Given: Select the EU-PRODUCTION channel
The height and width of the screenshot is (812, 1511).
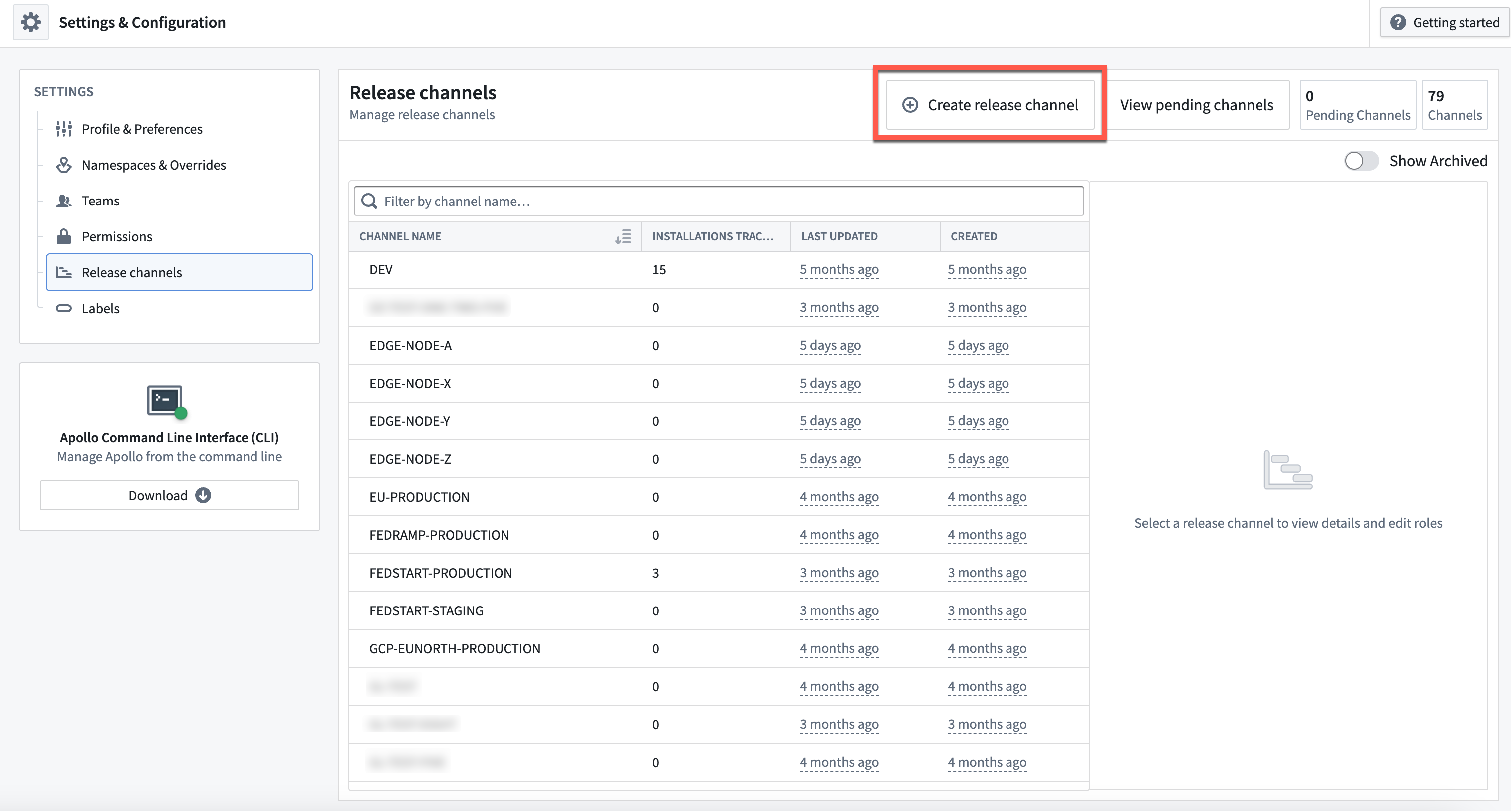Looking at the screenshot, I should [x=719, y=497].
